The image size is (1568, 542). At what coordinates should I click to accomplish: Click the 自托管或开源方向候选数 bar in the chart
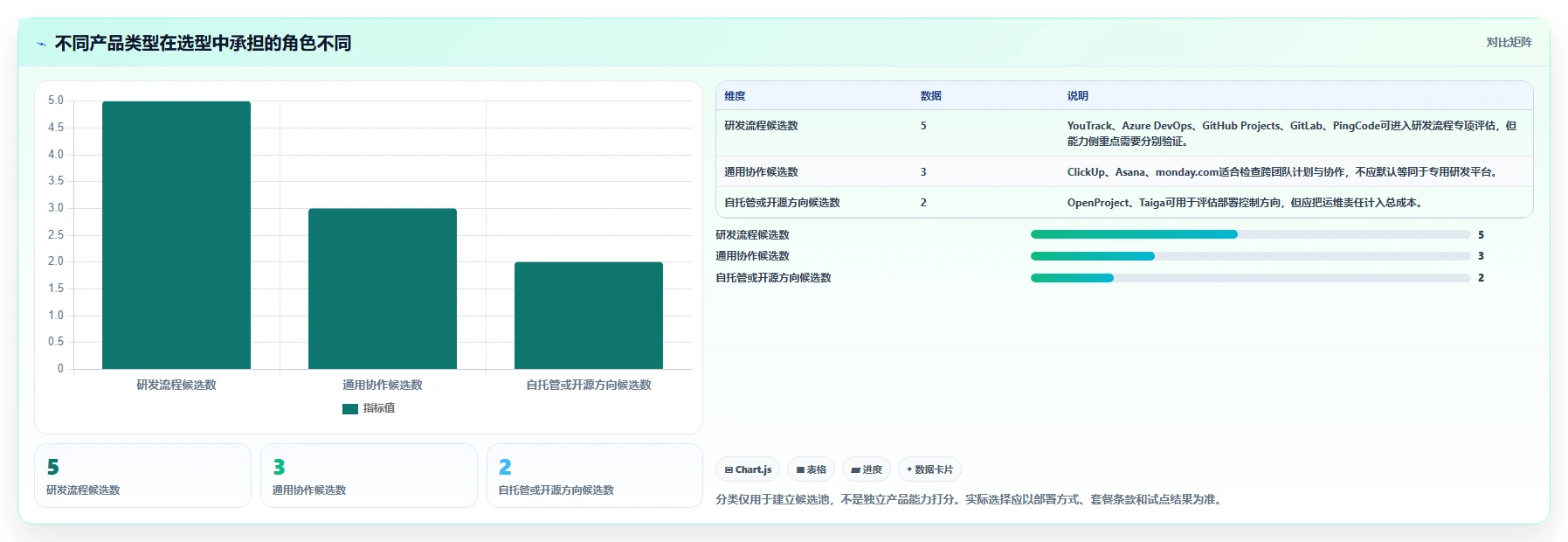tap(589, 316)
